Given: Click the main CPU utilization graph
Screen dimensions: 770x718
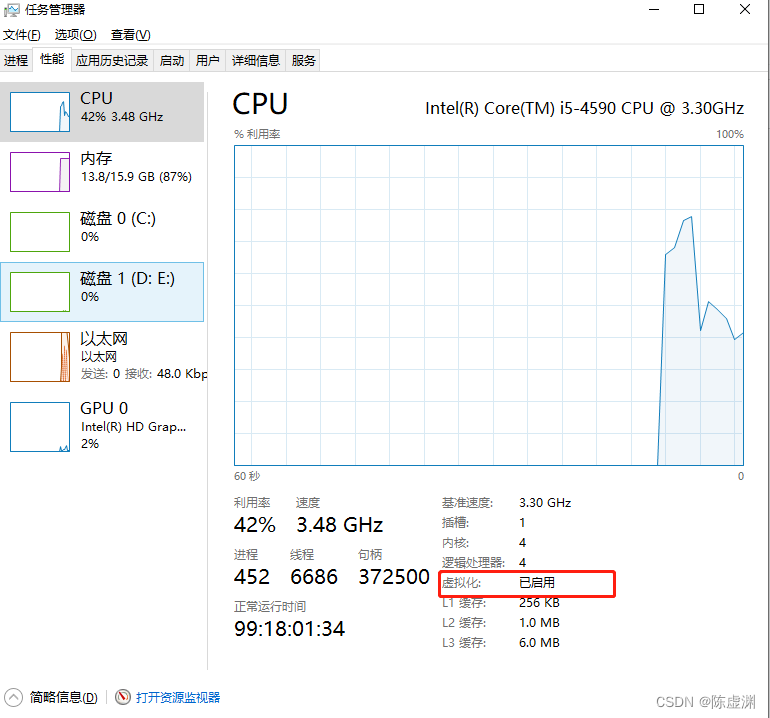Looking at the screenshot, I should pyautogui.click(x=489, y=305).
